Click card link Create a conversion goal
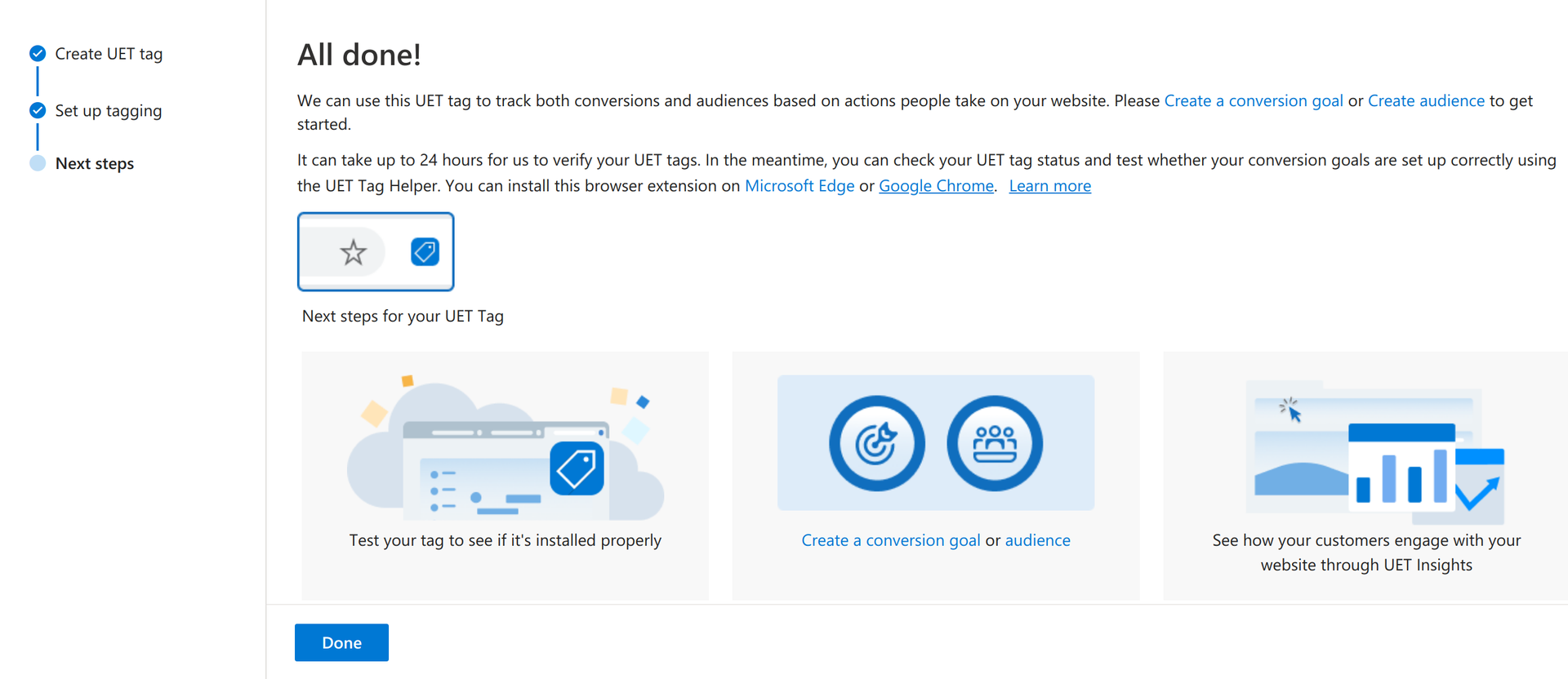Viewport: 1568px width, 679px height. [890, 540]
